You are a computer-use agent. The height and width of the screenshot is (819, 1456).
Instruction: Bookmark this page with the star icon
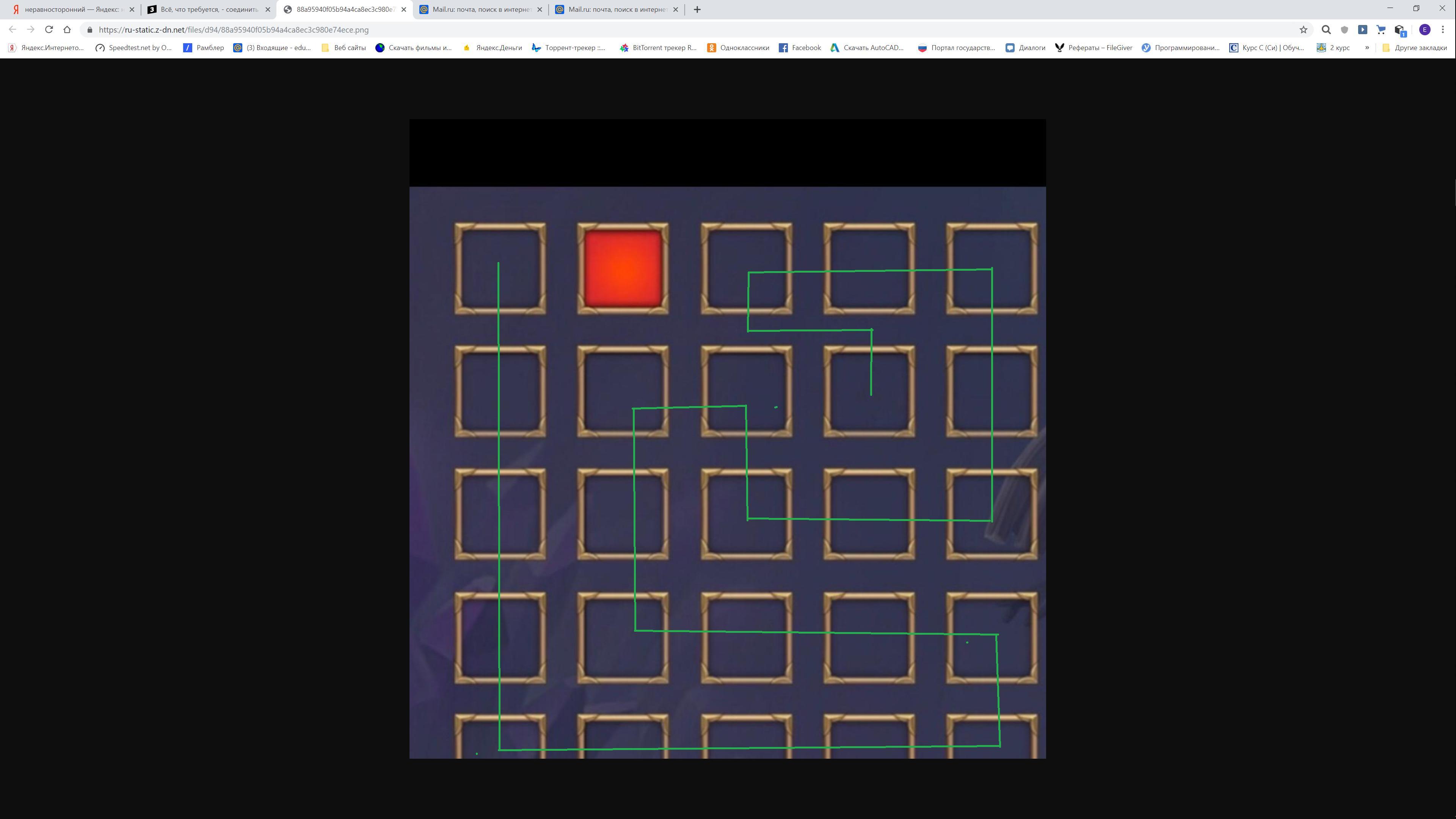click(1304, 30)
